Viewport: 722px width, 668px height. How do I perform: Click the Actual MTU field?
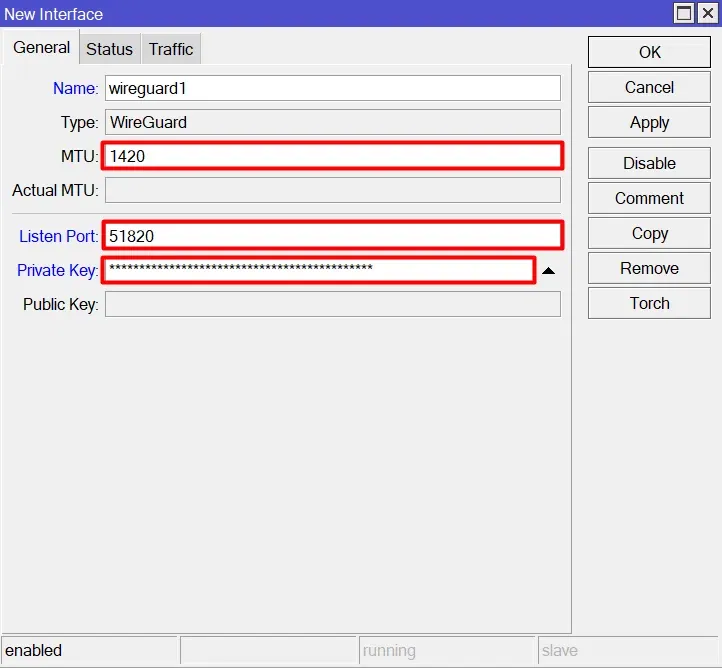coord(332,190)
